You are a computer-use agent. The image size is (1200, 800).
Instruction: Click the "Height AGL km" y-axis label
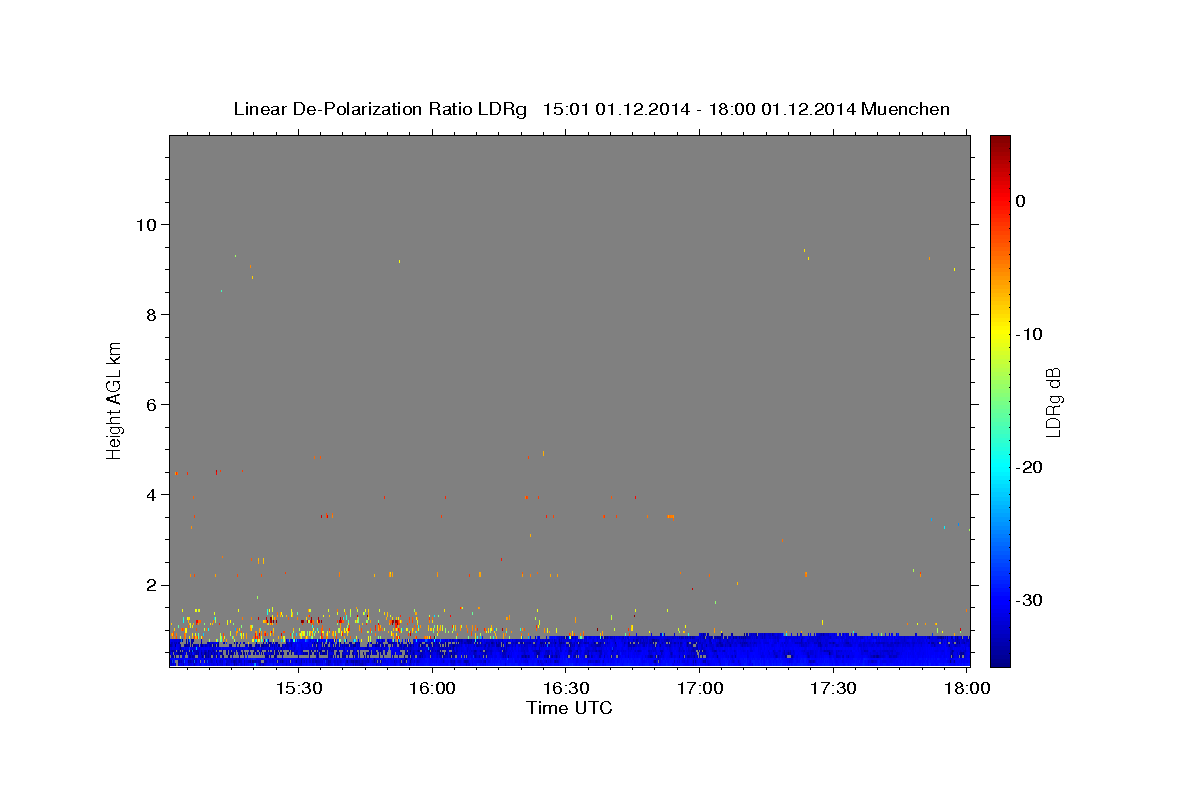pyautogui.click(x=114, y=400)
